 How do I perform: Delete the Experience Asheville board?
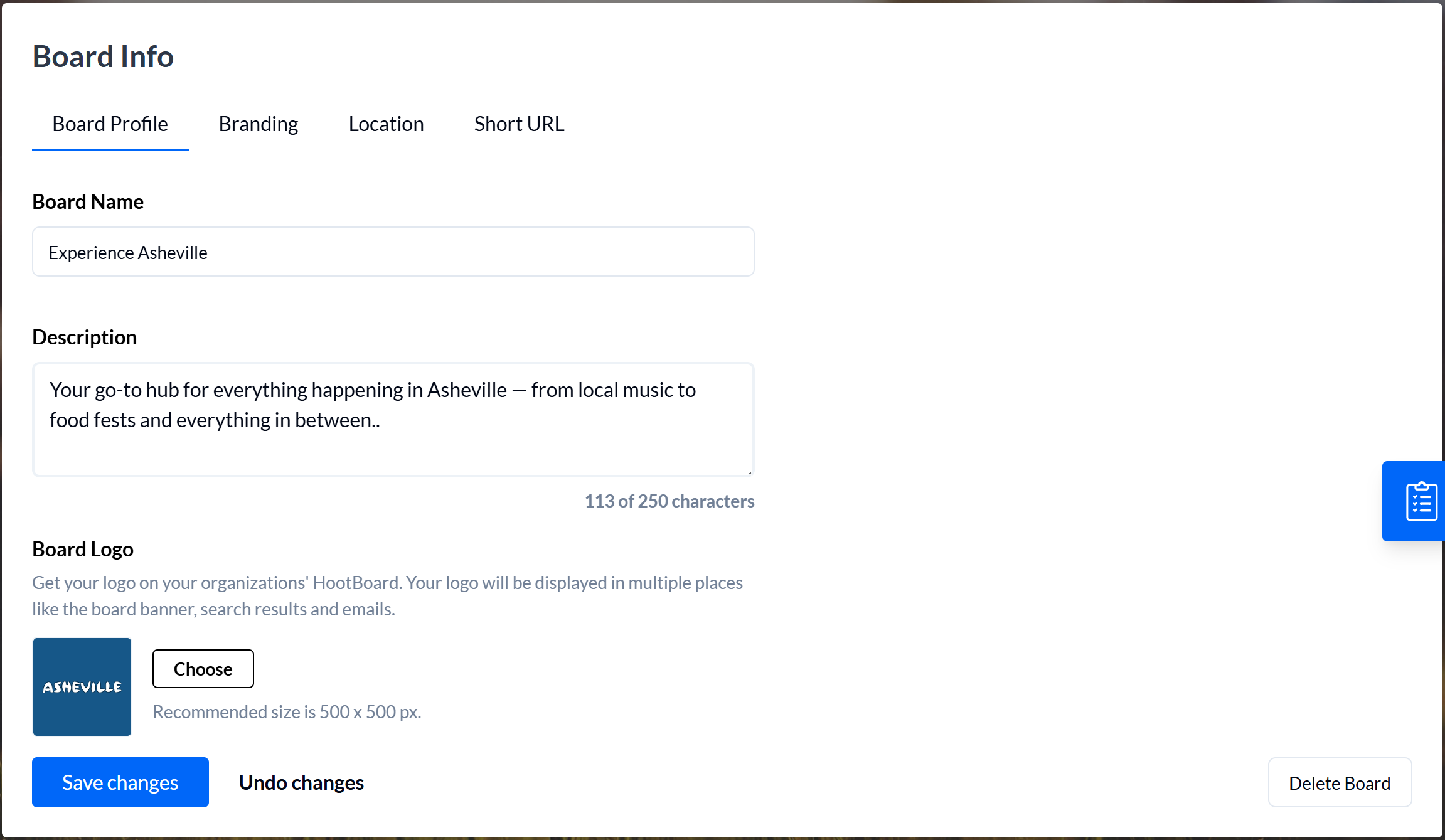(1340, 782)
